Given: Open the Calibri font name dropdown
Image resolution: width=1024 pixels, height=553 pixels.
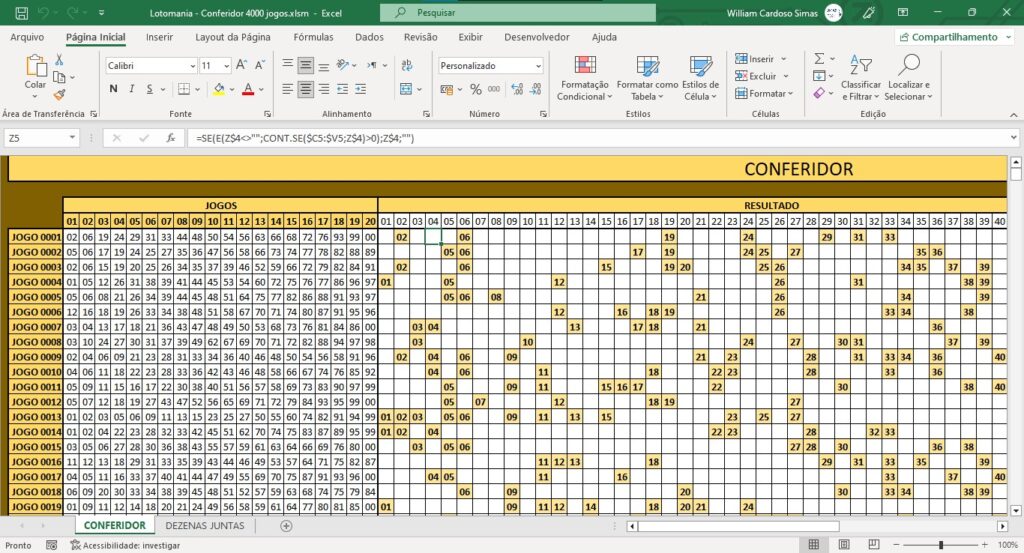Looking at the screenshot, I should tap(193, 65).
